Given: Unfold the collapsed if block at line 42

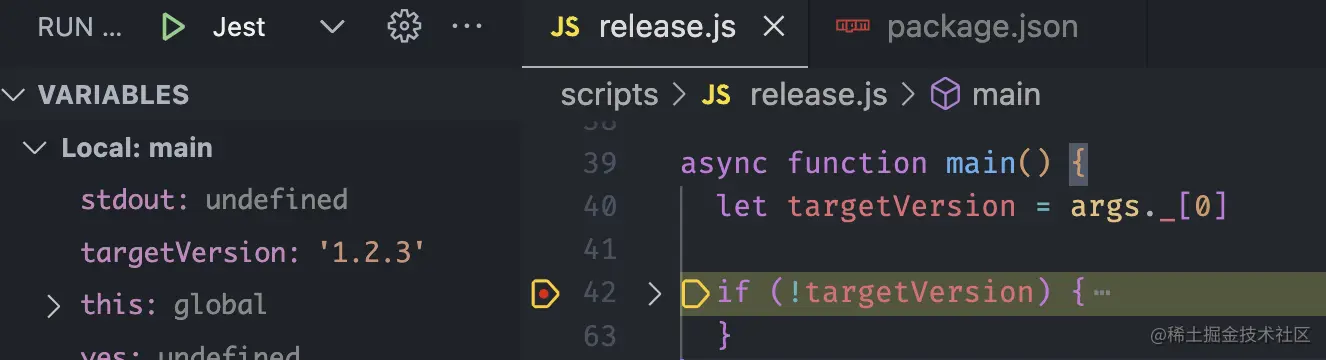Looking at the screenshot, I should tap(655, 293).
